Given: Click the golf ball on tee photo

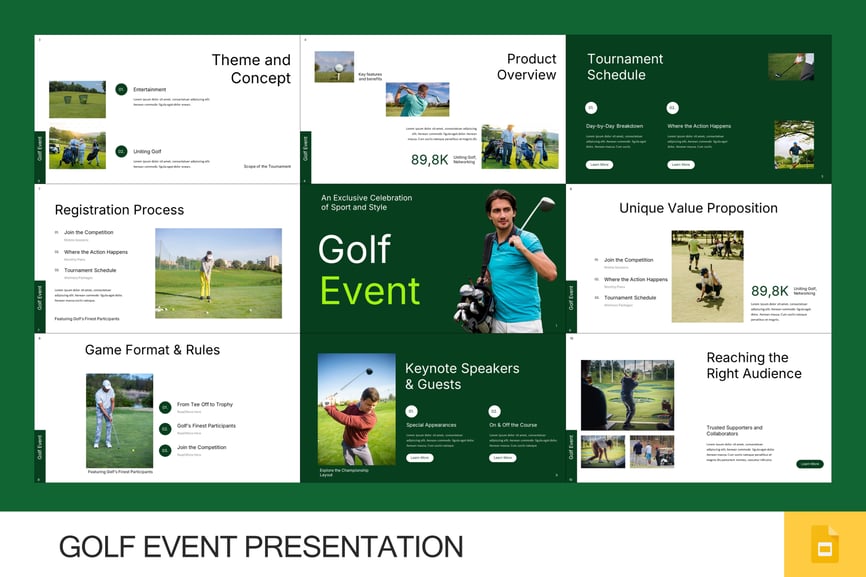Looking at the screenshot, I should click(x=334, y=66).
